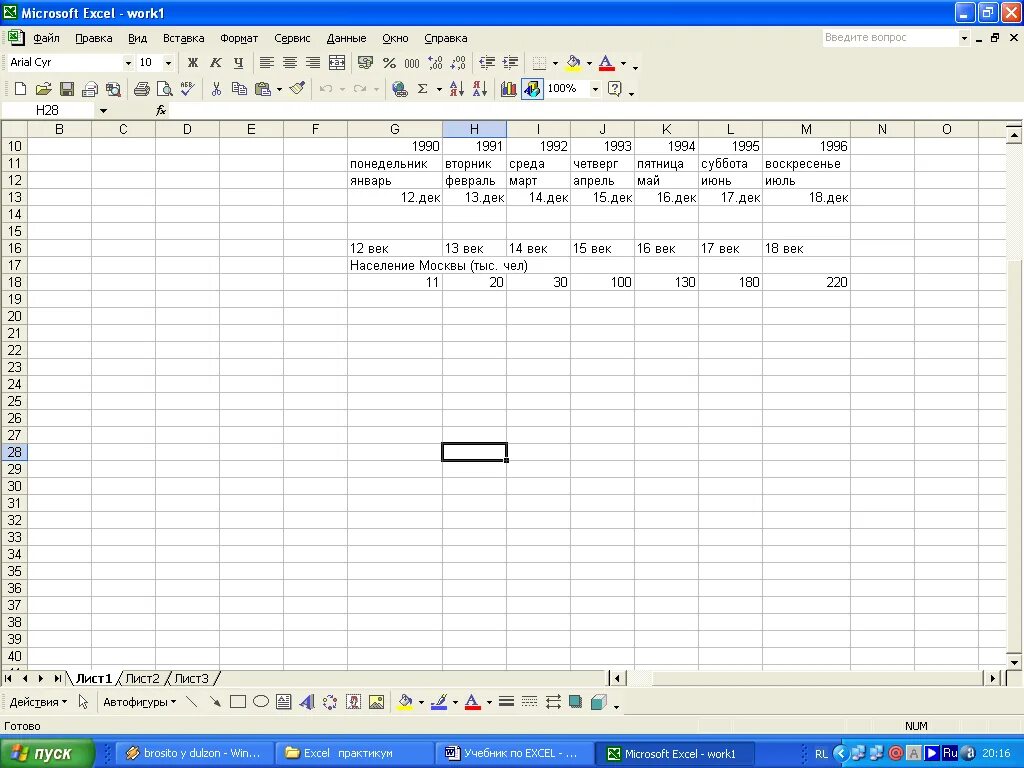Insert WordArt object icon

pos(307,702)
